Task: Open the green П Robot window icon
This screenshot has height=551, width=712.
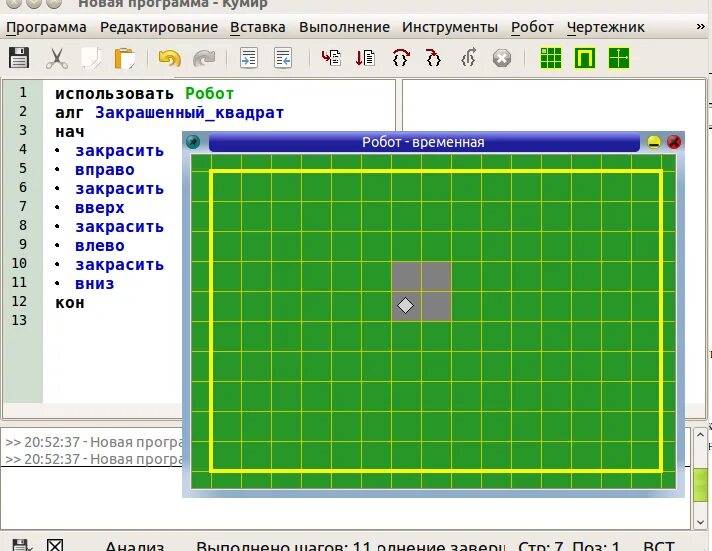Action: pyautogui.click(x=585, y=59)
